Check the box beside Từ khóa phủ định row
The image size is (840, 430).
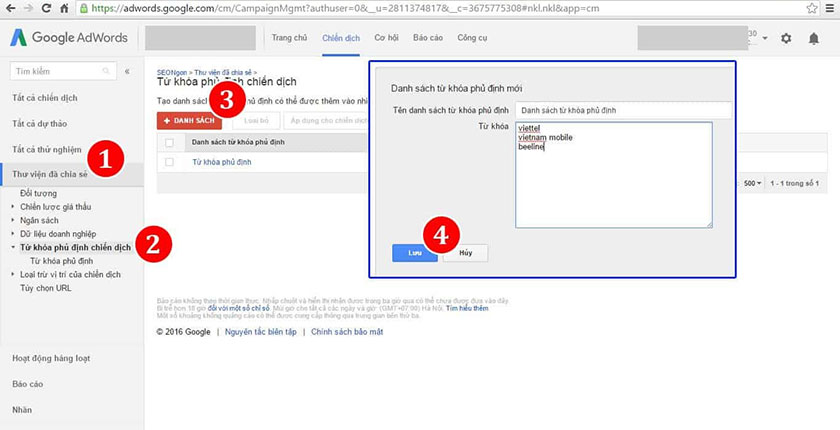point(169,162)
